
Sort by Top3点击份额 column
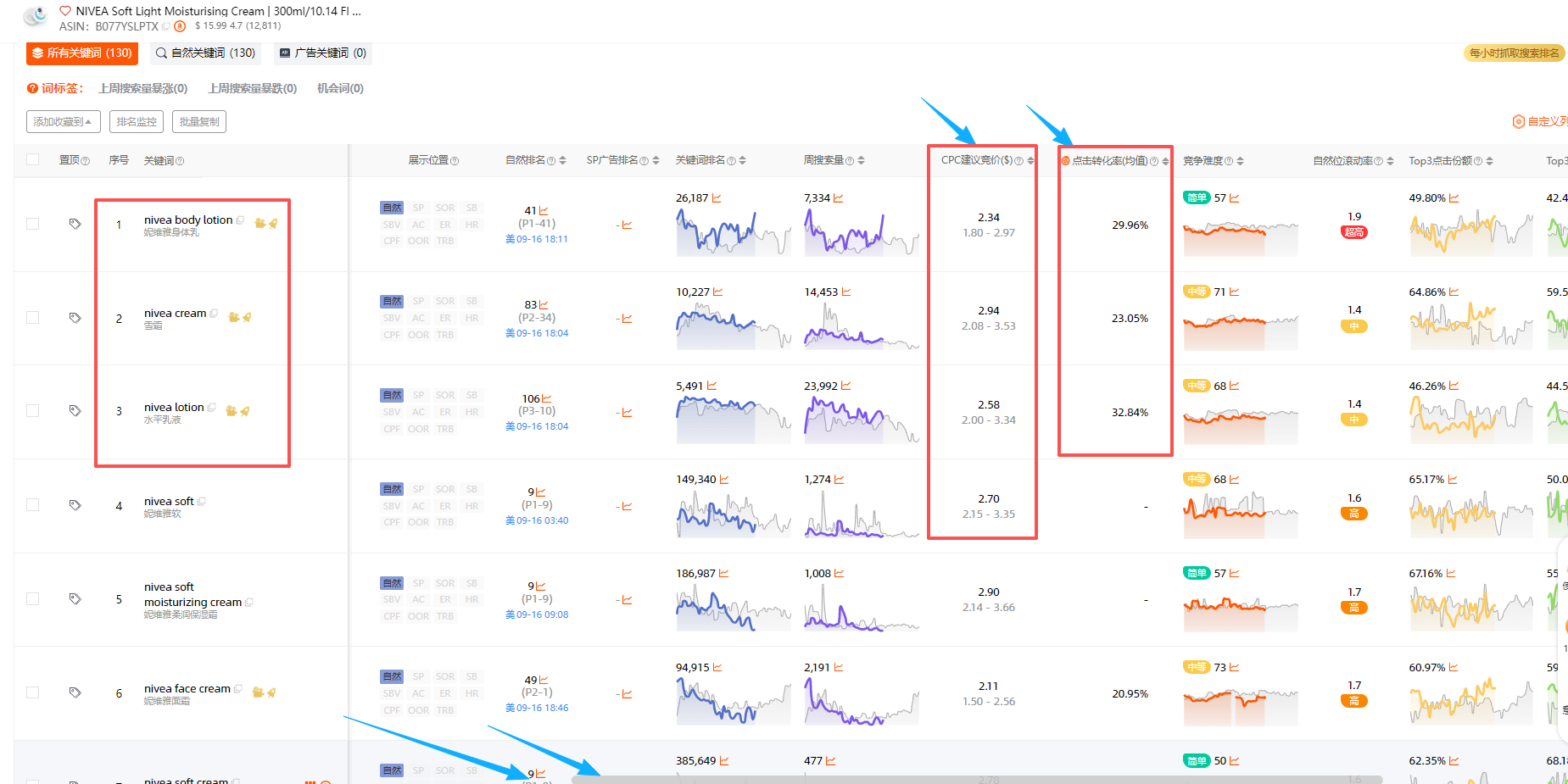tap(1489, 161)
